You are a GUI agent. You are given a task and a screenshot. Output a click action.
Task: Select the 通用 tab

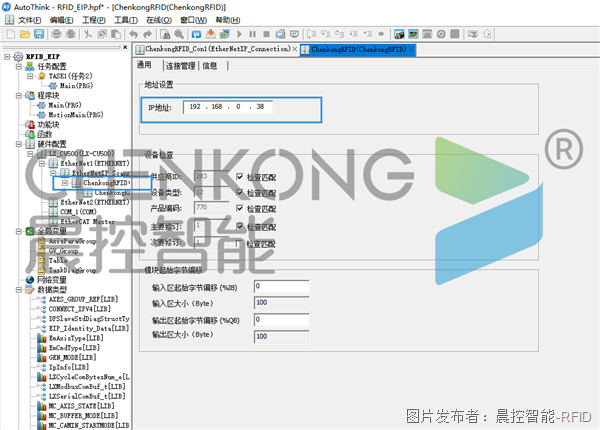(x=144, y=65)
